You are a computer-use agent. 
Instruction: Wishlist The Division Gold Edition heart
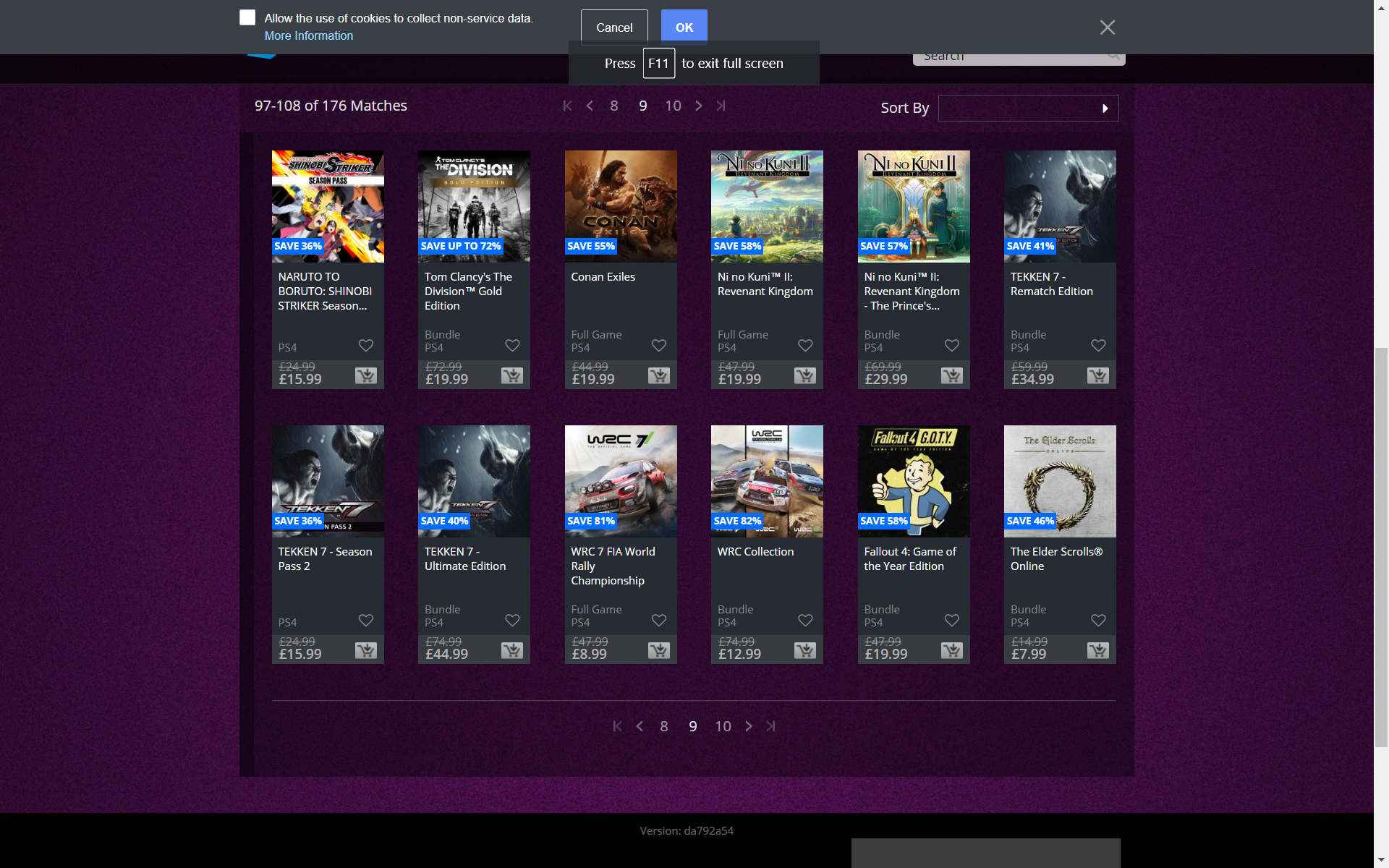click(x=512, y=346)
